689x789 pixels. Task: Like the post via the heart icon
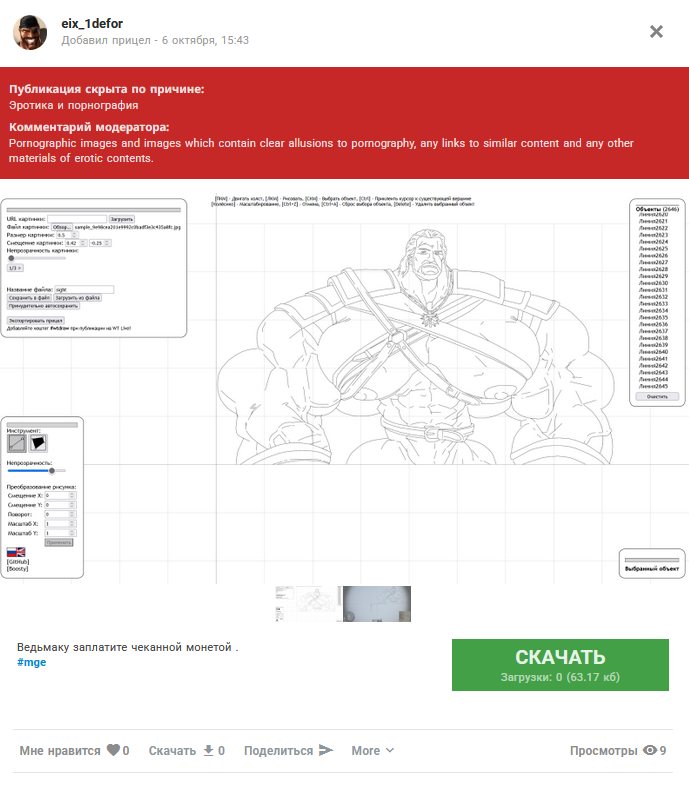click(x=113, y=750)
